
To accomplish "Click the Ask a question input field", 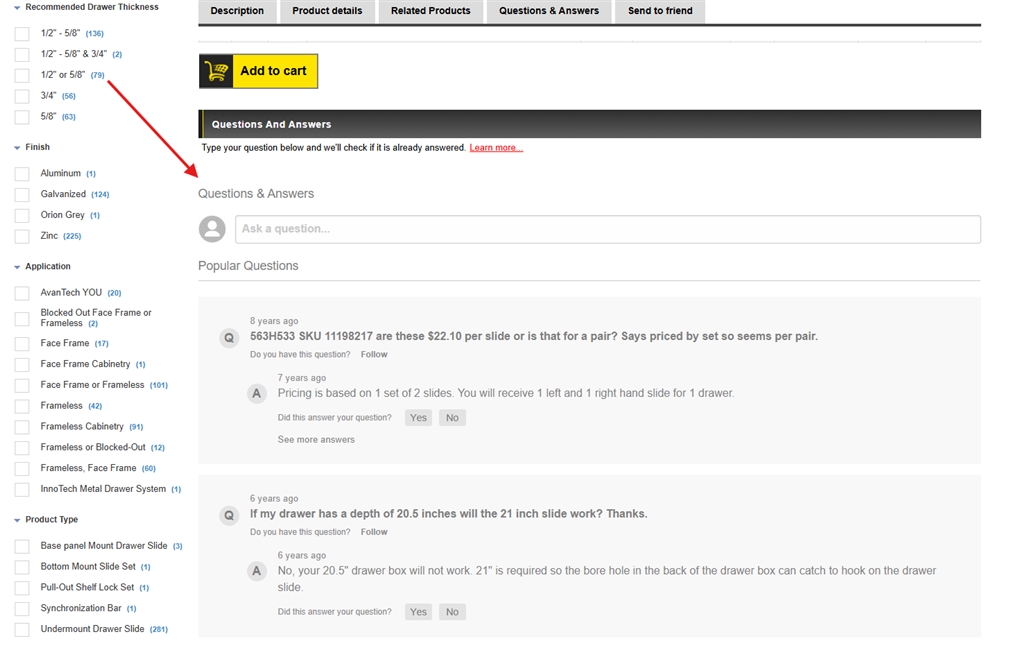I will pos(607,229).
